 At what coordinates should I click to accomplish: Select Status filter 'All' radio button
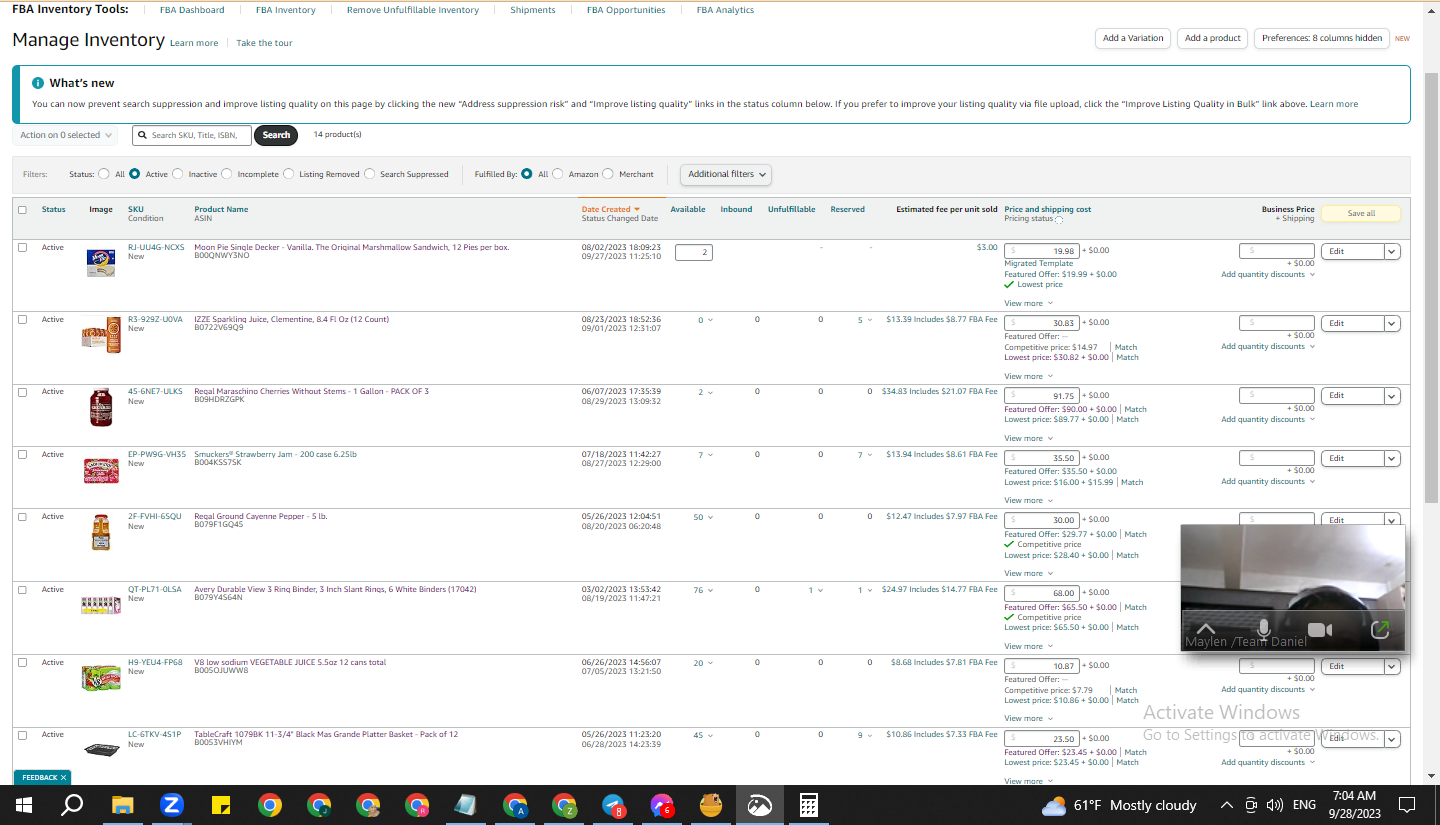point(104,174)
